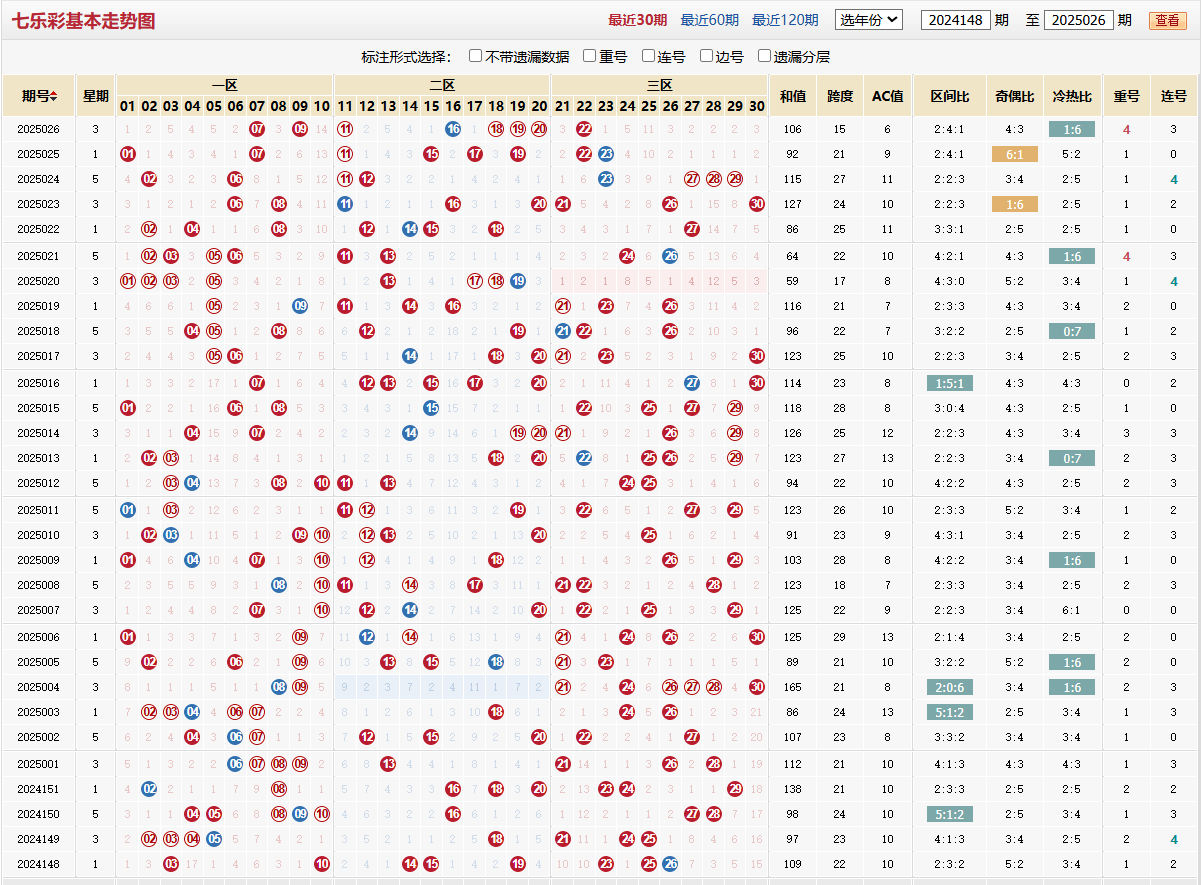This screenshot has height=885, width=1201.
Task: Click number header 30 in 三区
Action: pos(757,106)
